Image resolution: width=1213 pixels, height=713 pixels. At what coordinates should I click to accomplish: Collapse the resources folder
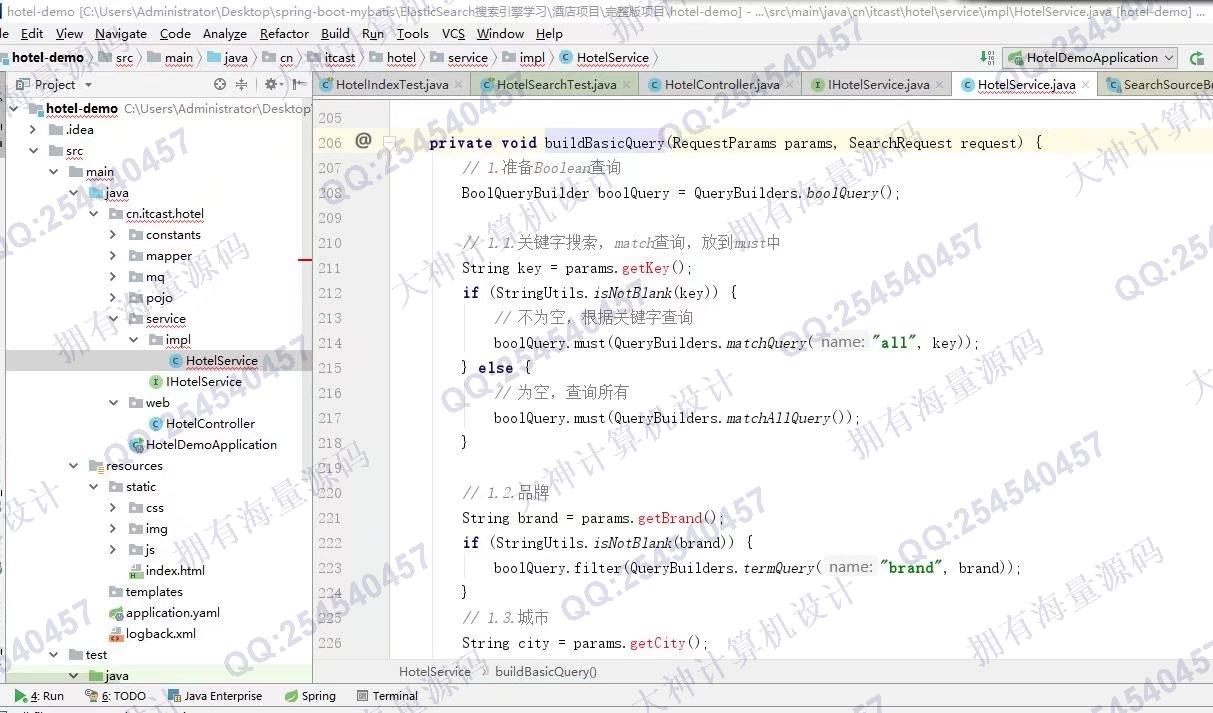point(73,465)
